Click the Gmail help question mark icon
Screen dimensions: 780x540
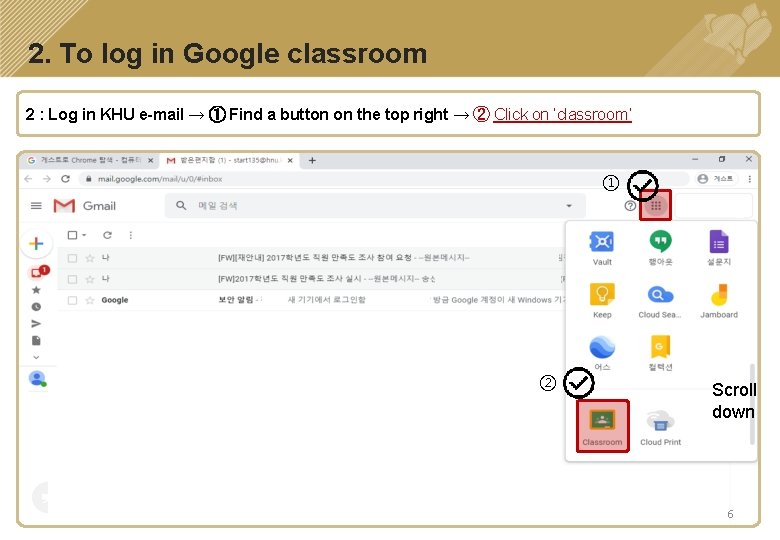[630, 205]
